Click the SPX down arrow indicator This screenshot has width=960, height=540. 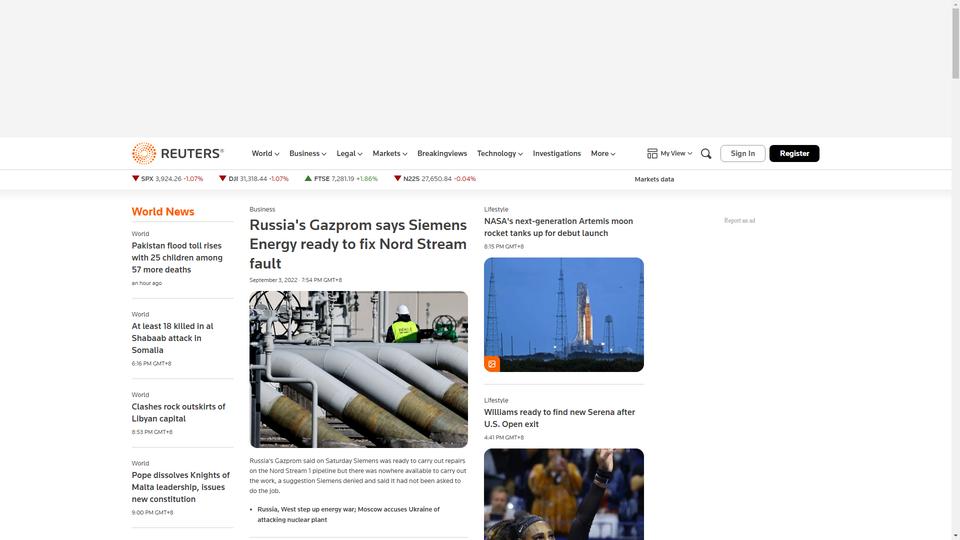coord(135,179)
